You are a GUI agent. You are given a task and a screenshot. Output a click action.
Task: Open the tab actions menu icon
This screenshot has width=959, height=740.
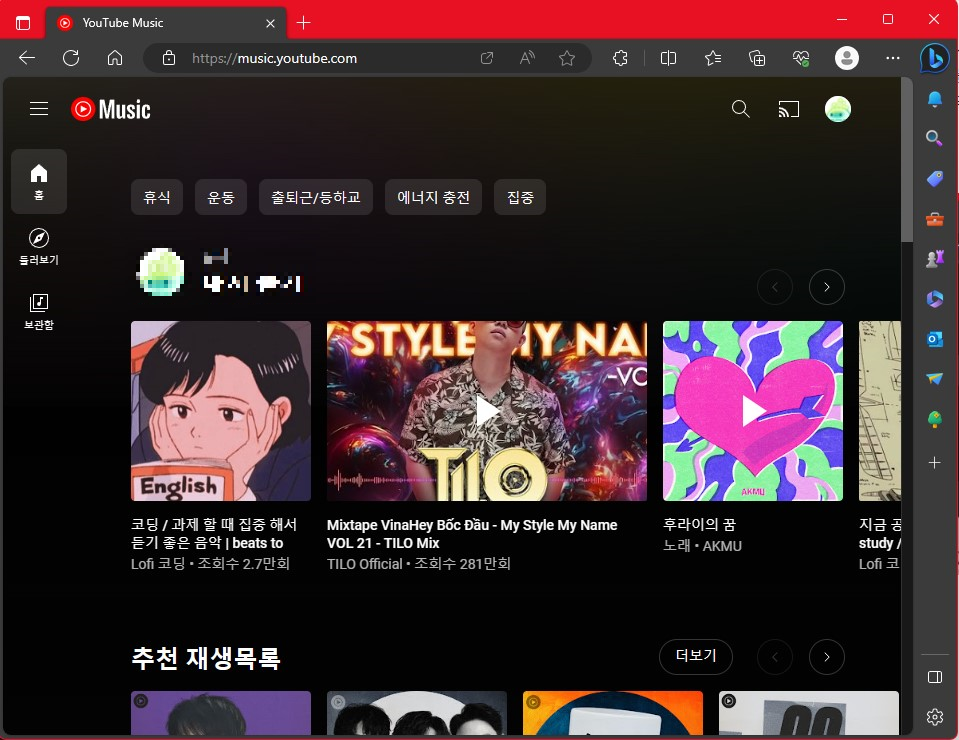pos(23,23)
